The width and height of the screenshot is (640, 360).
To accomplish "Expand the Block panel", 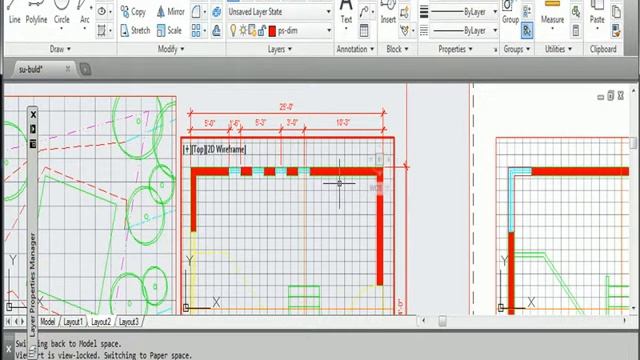I will coord(397,49).
